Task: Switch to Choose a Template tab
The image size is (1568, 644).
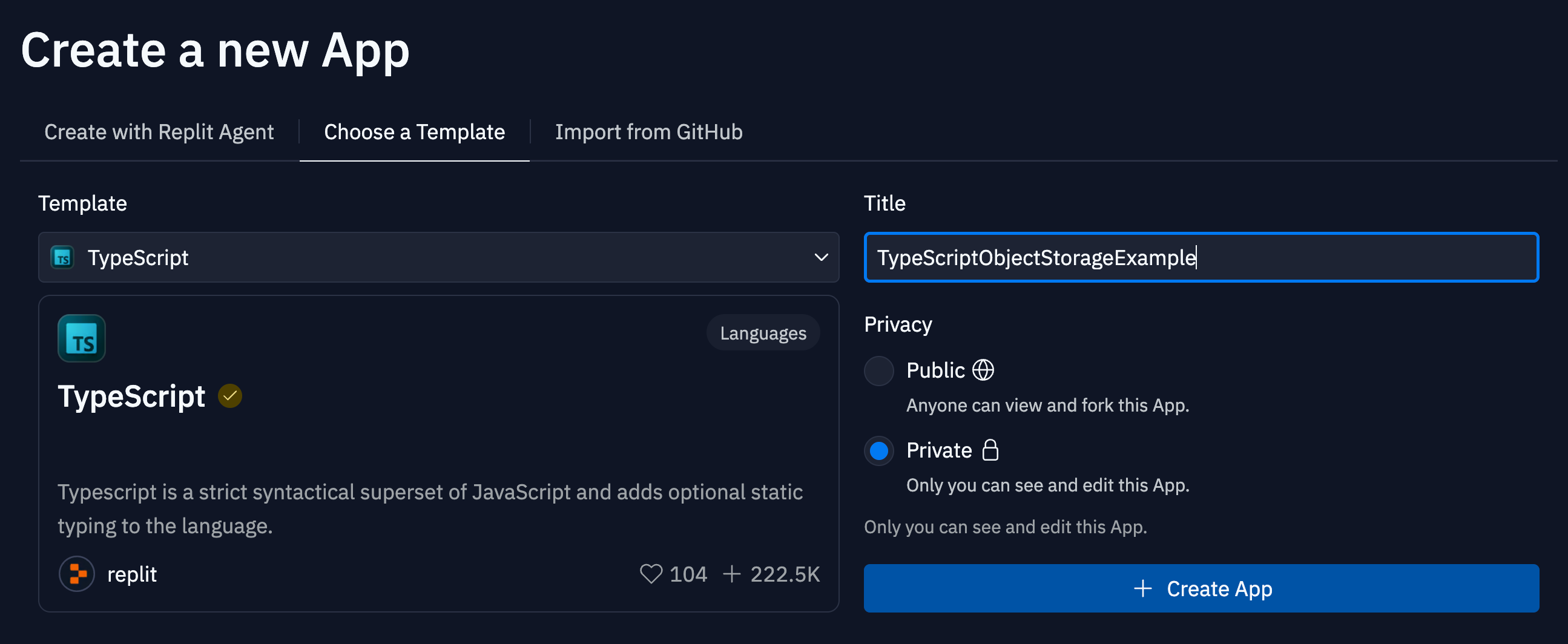Action: click(x=415, y=132)
